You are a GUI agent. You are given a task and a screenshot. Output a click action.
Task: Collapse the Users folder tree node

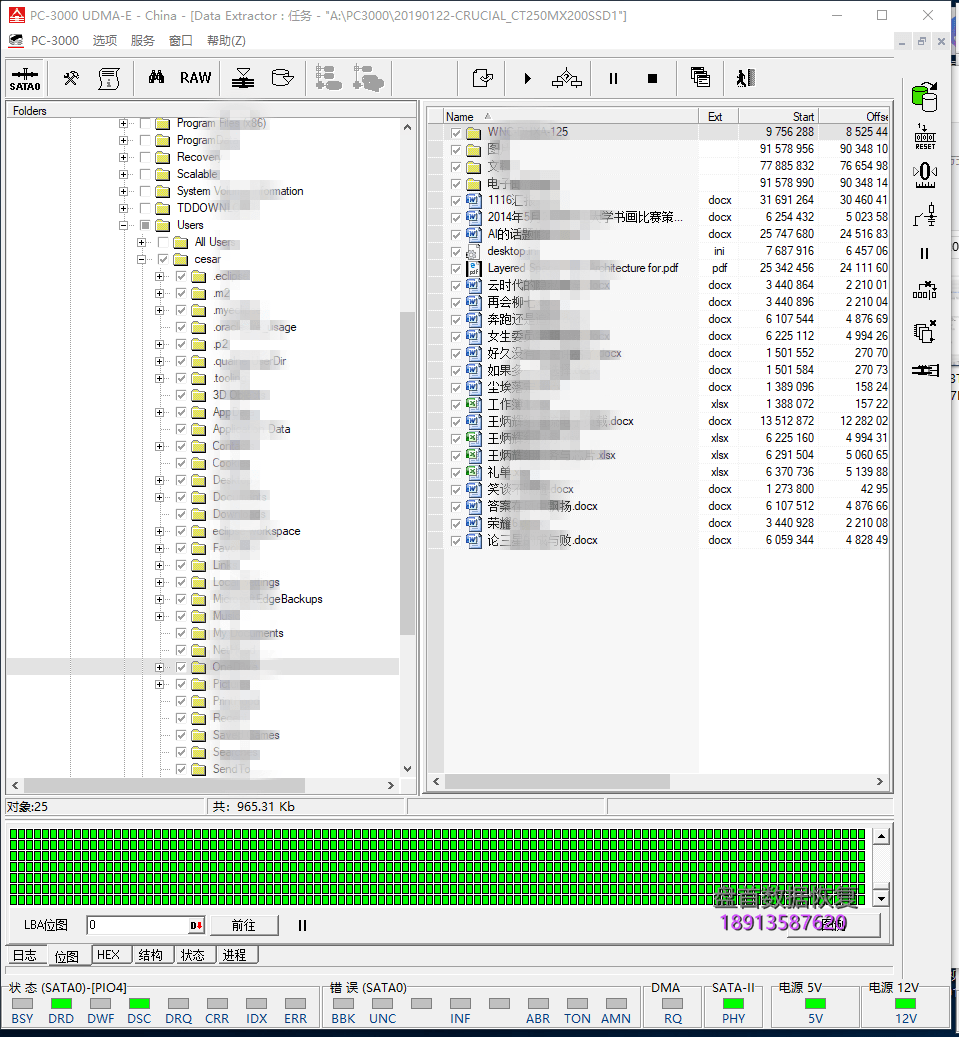pos(123,226)
